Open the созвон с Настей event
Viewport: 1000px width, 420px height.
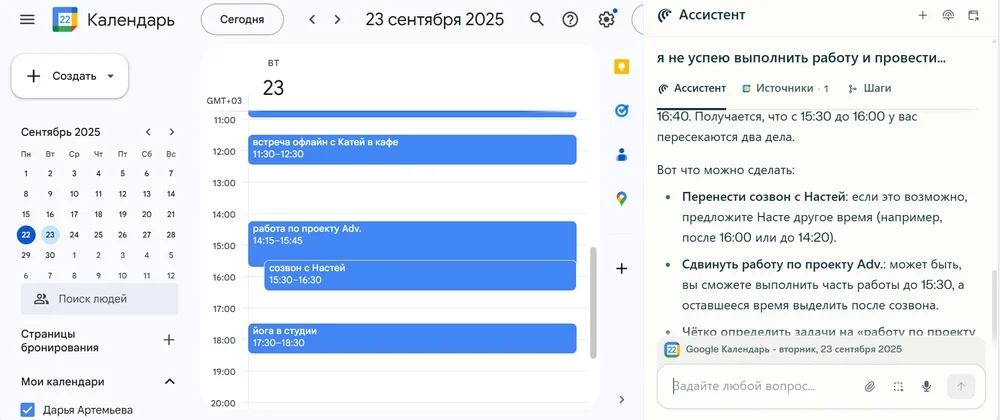click(420, 274)
